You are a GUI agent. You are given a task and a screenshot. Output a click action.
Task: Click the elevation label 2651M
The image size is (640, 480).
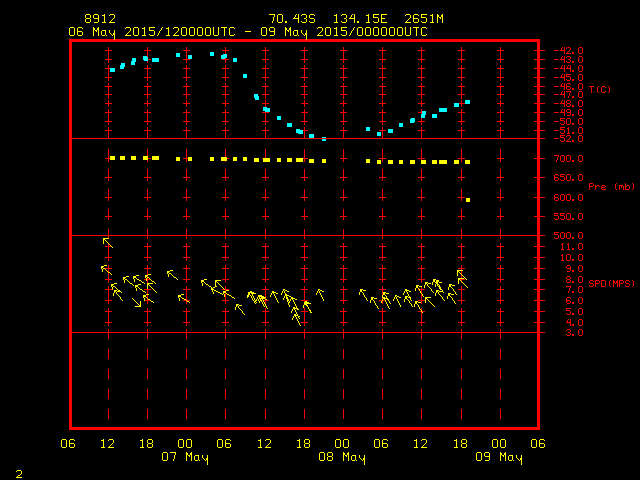424,19
